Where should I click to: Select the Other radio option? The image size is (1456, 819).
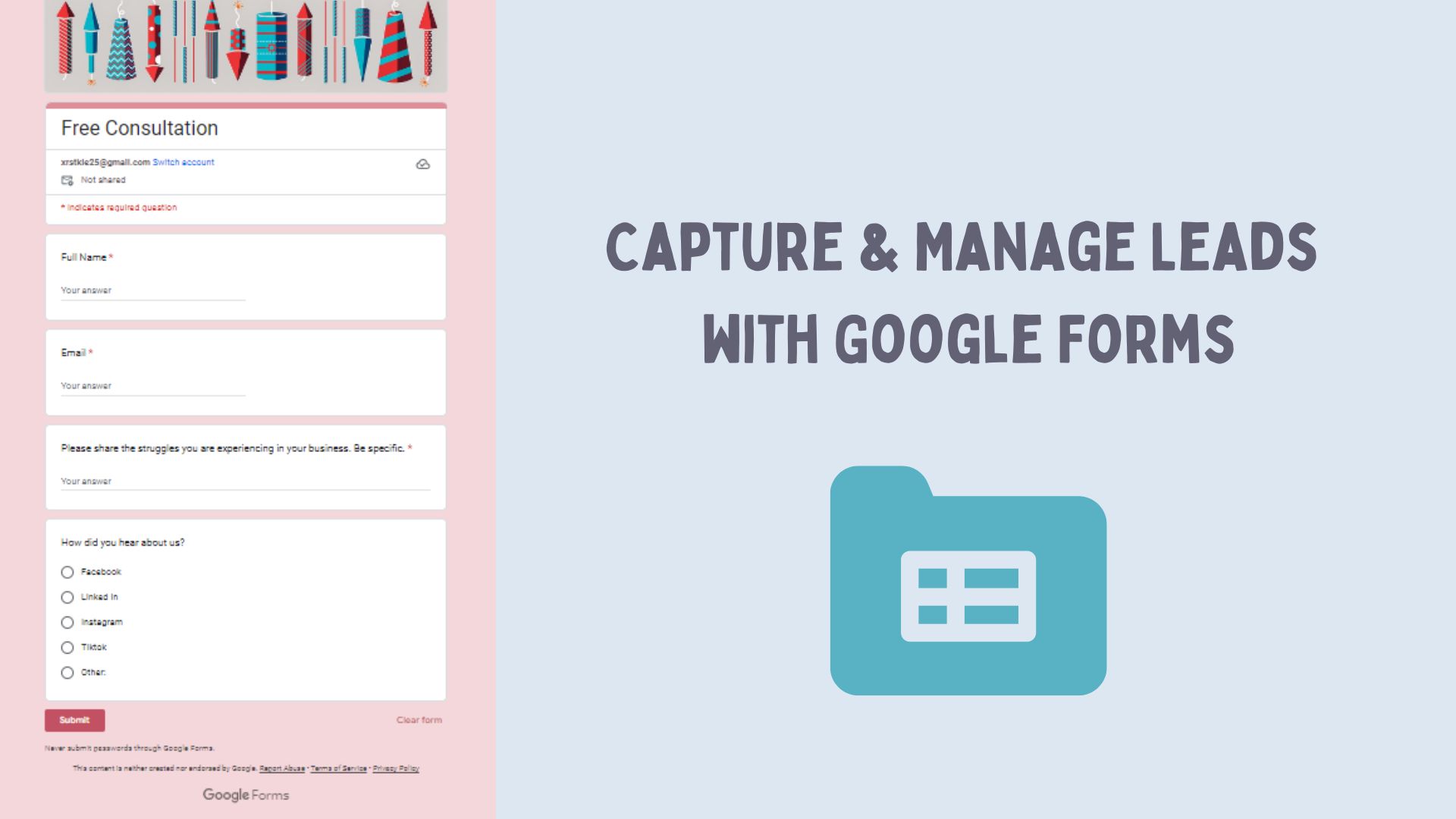67,673
